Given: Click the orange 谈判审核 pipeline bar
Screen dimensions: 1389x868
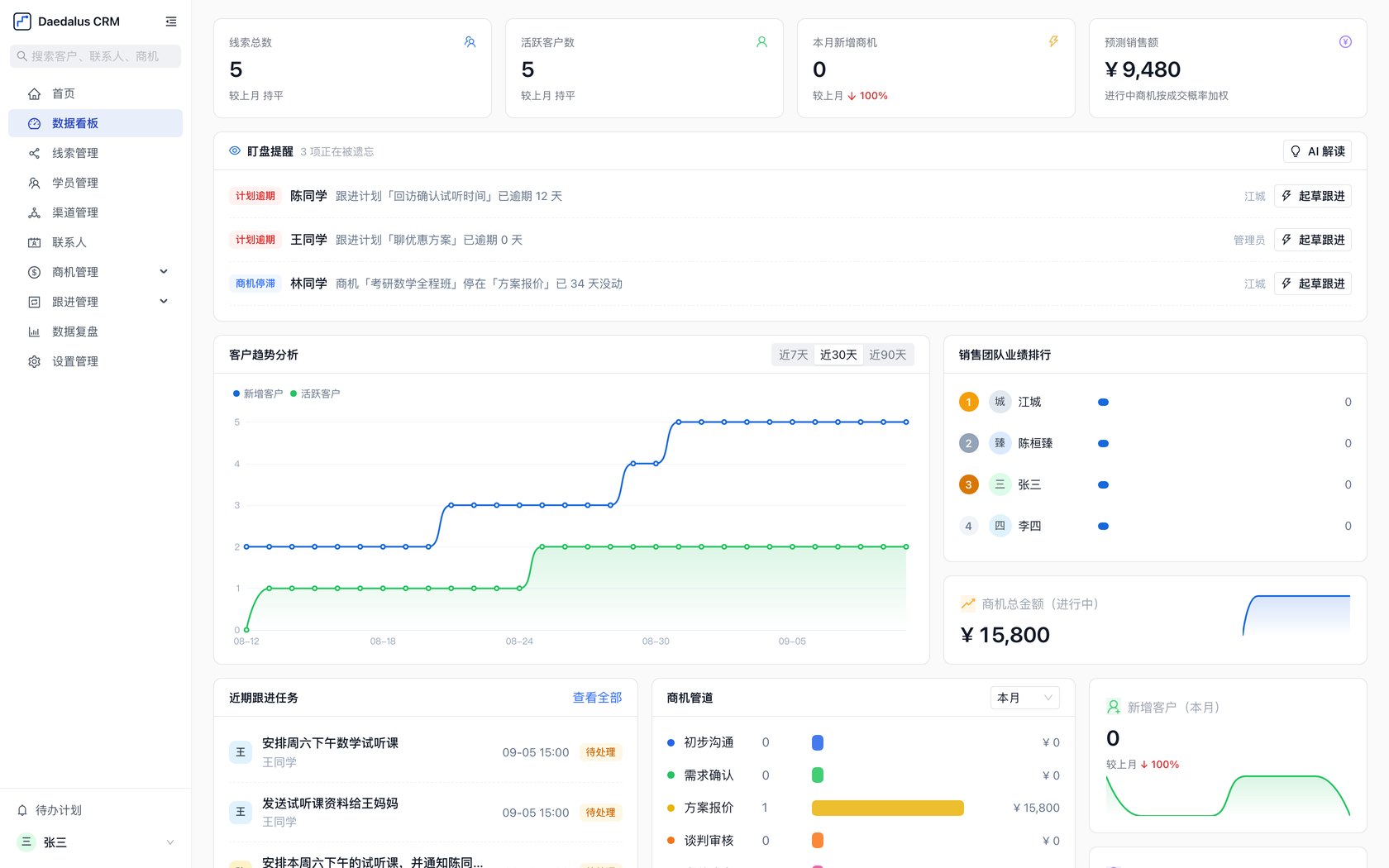Looking at the screenshot, I should click(818, 841).
